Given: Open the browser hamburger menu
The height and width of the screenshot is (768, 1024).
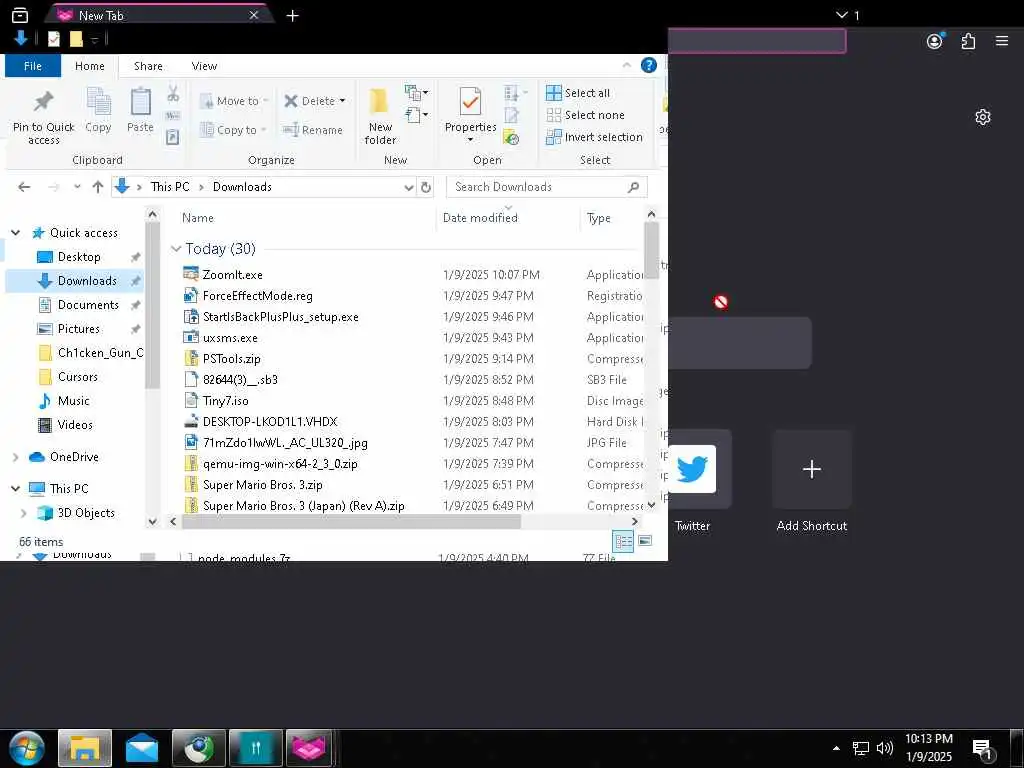Looking at the screenshot, I should (x=1002, y=41).
